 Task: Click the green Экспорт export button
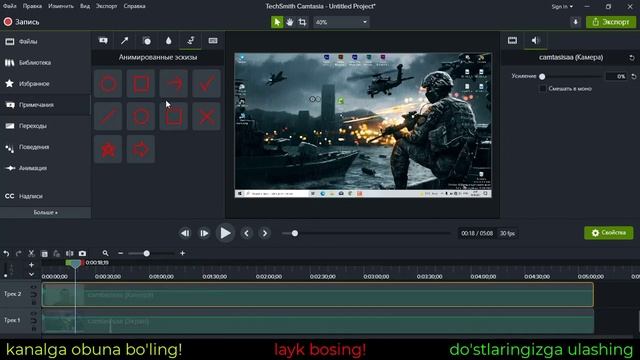click(x=611, y=22)
